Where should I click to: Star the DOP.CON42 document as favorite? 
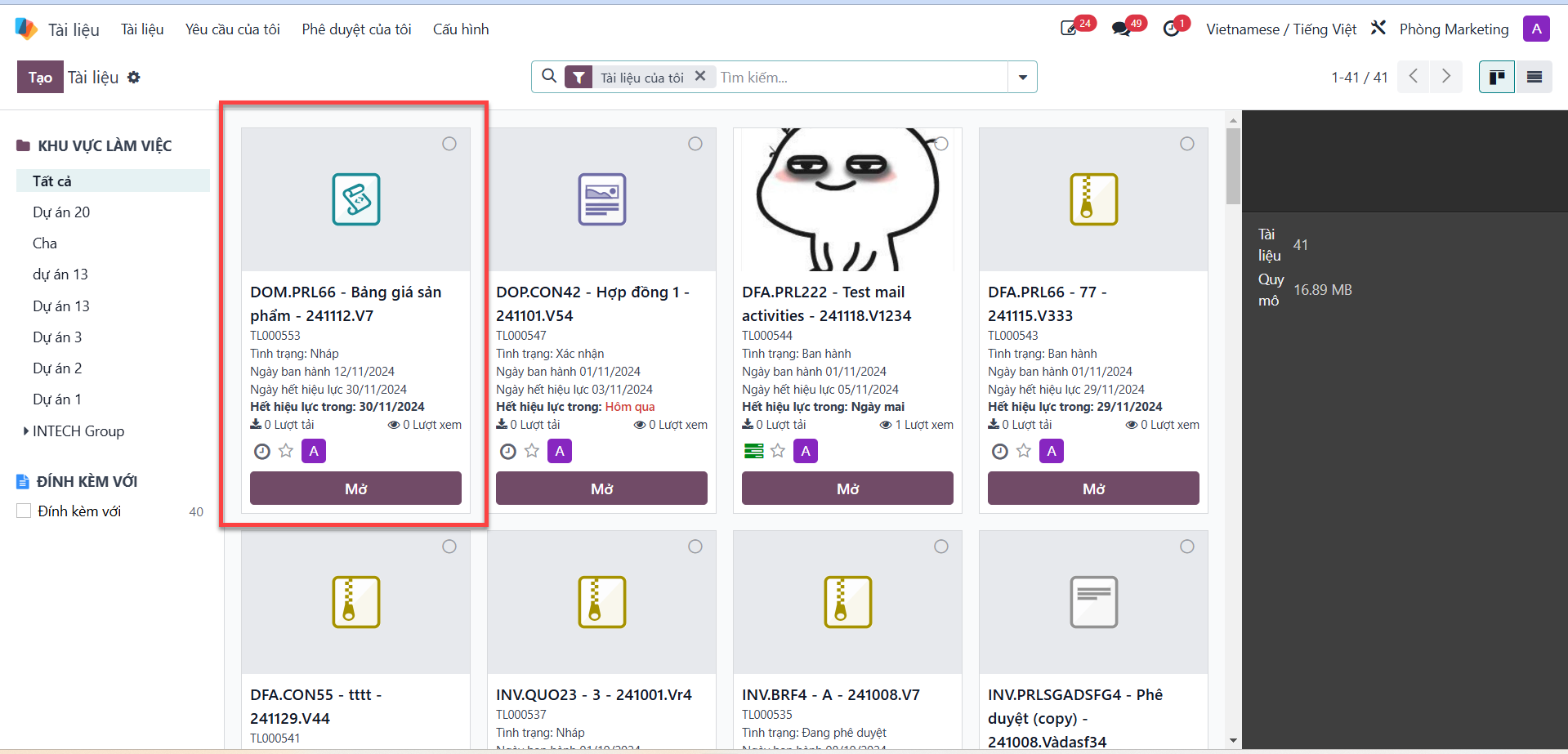pyautogui.click(x=532, y=450)
